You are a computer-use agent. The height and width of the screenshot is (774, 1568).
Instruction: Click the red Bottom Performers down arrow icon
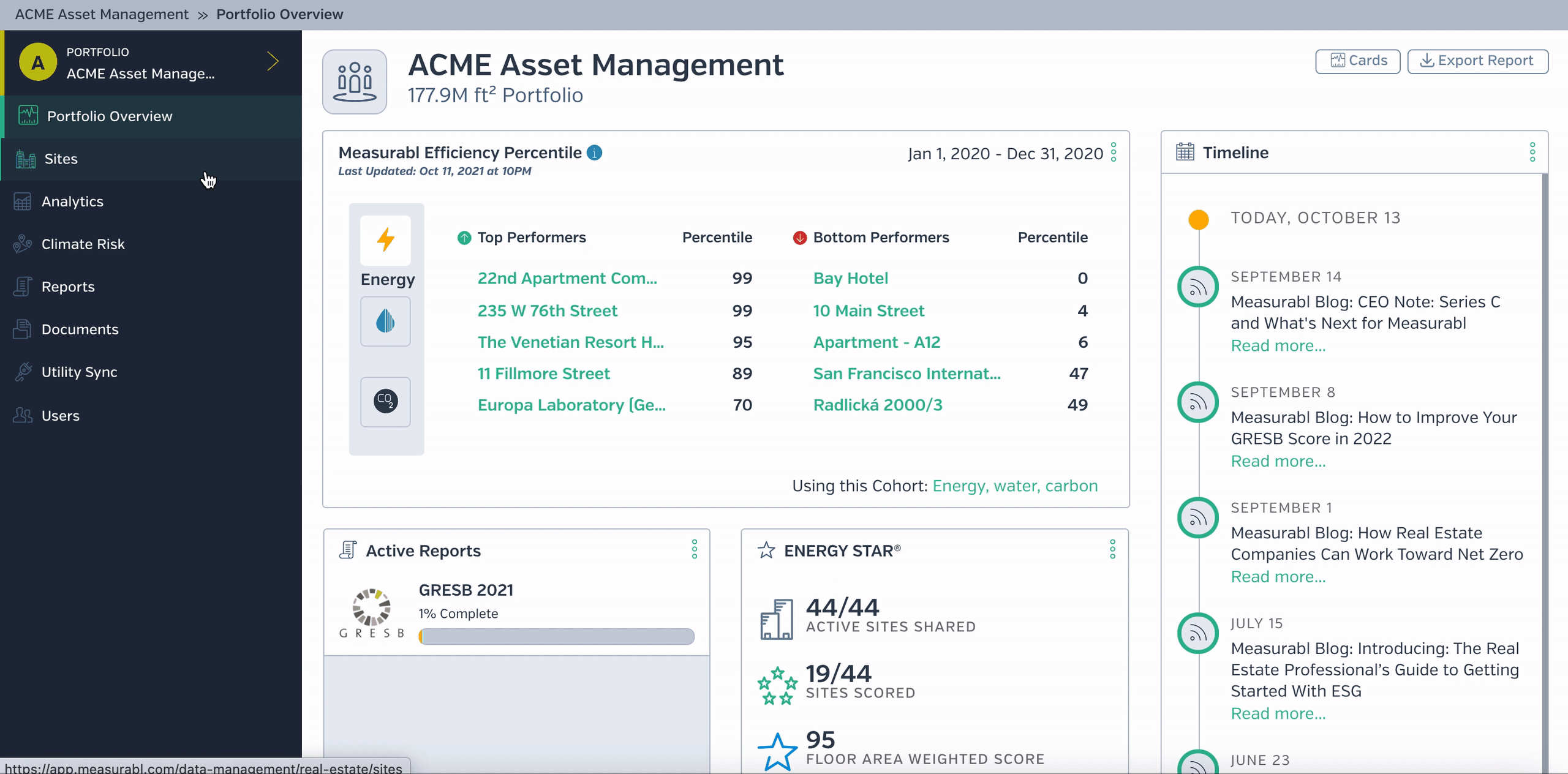point(800,238)
